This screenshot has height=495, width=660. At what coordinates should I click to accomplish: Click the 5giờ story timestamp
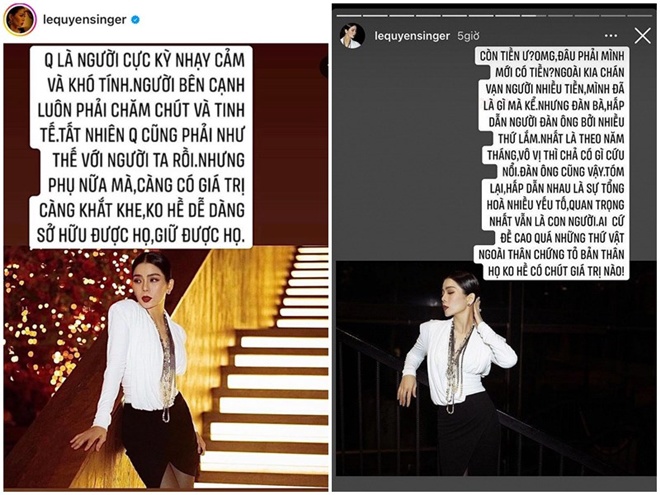[x=468, y=36]
